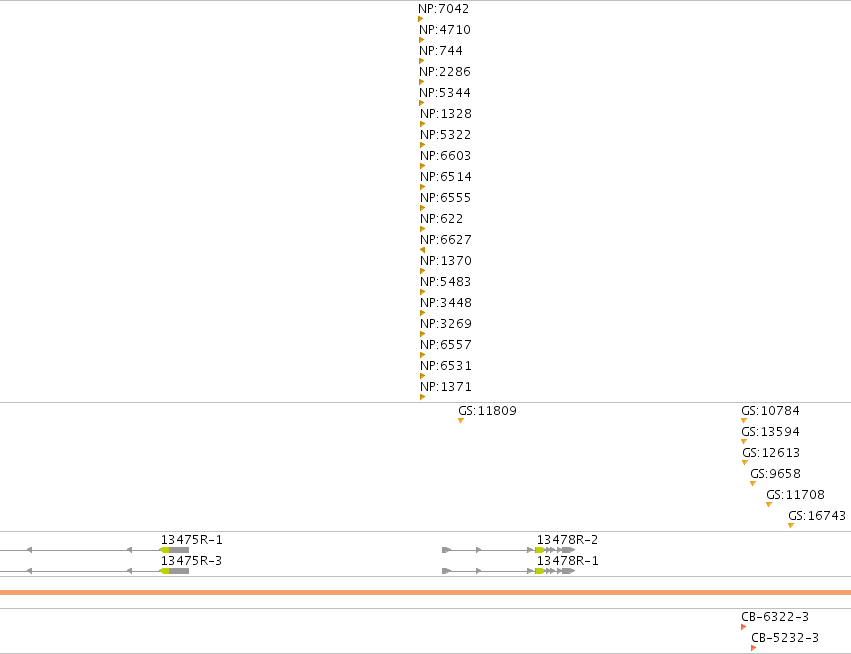Click the NP:744 label

pyautogui.click(x=441, y=50)
